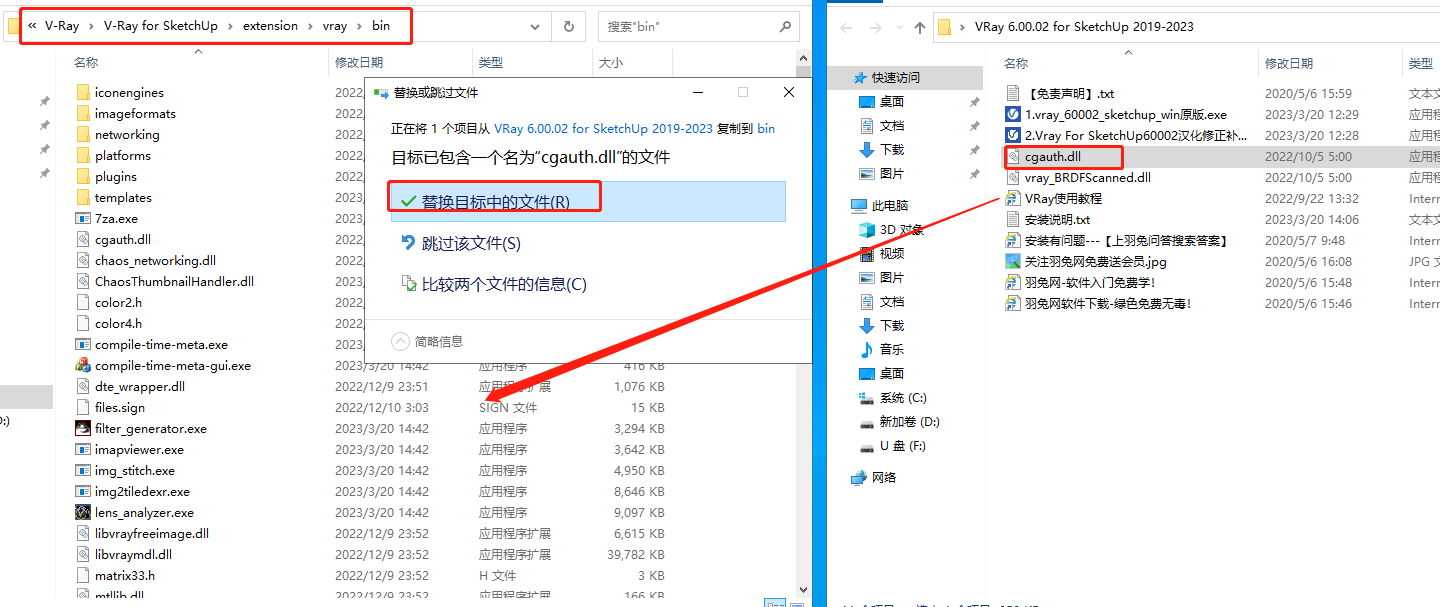
Task: Click the up-directory arrow in right window
Action: click(x=920, y=27)
